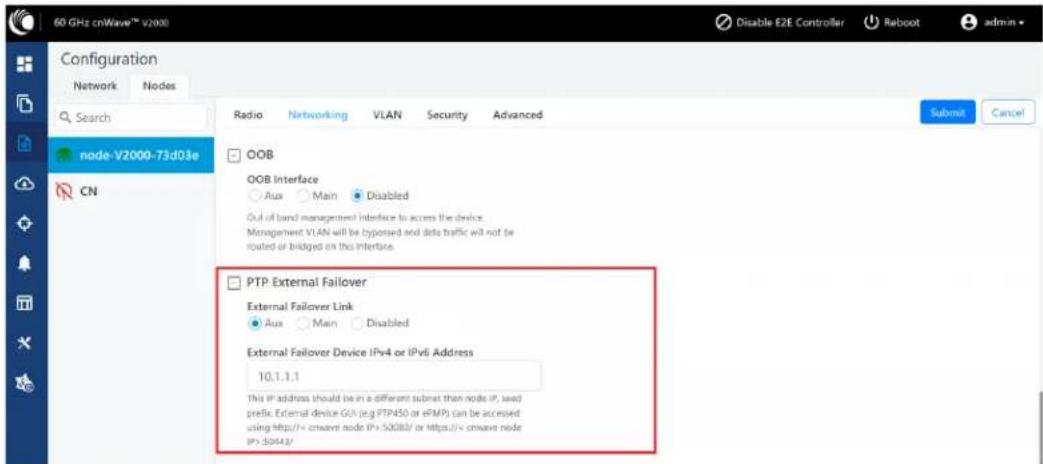Image resolution: width=1043 pixels, height=464 pixels.
Task: Open the Dashboard grid icon in sidebar
Action: tap(25, 64)
